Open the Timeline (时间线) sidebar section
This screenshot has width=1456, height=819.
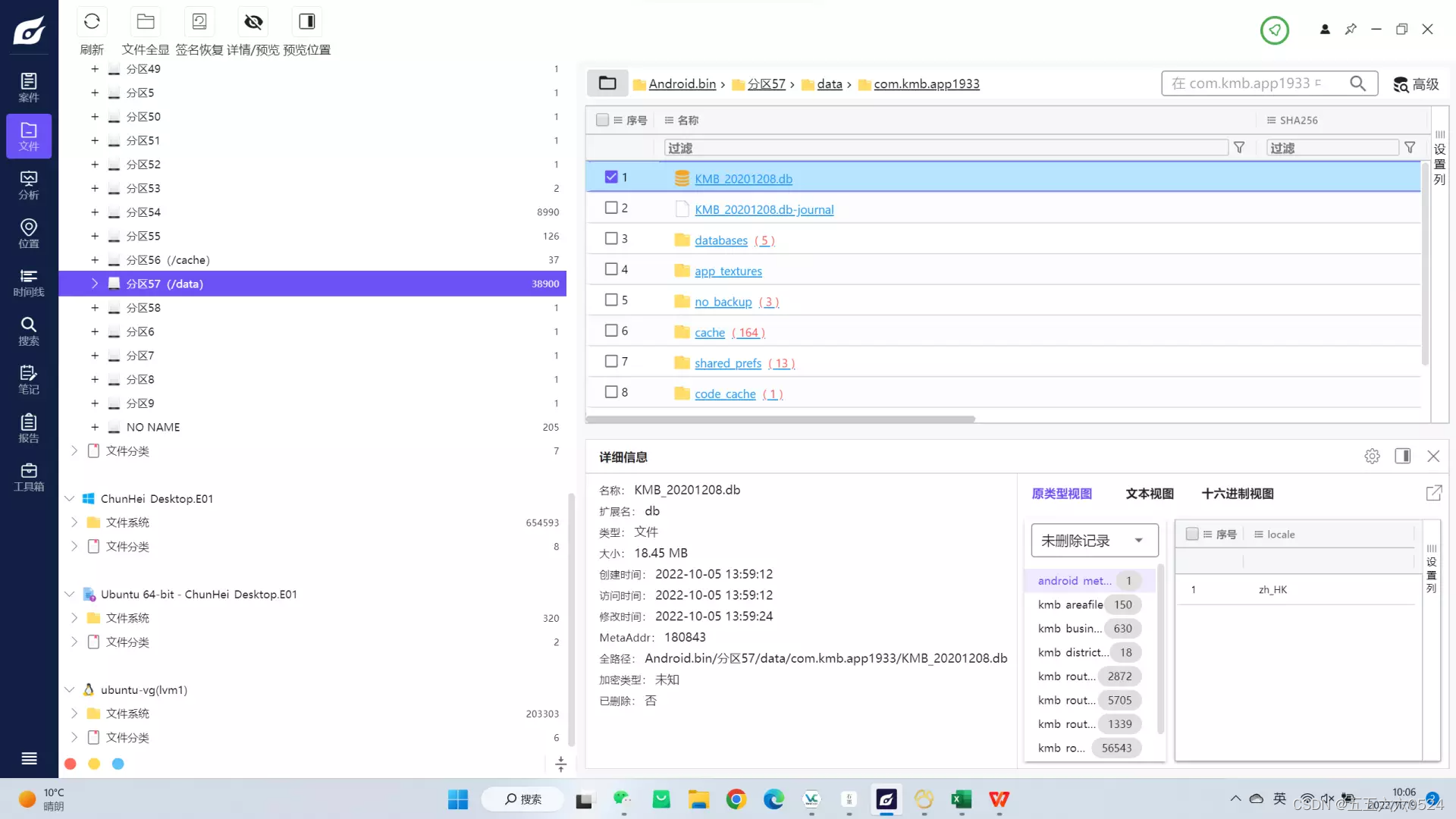tap(29, 282)
